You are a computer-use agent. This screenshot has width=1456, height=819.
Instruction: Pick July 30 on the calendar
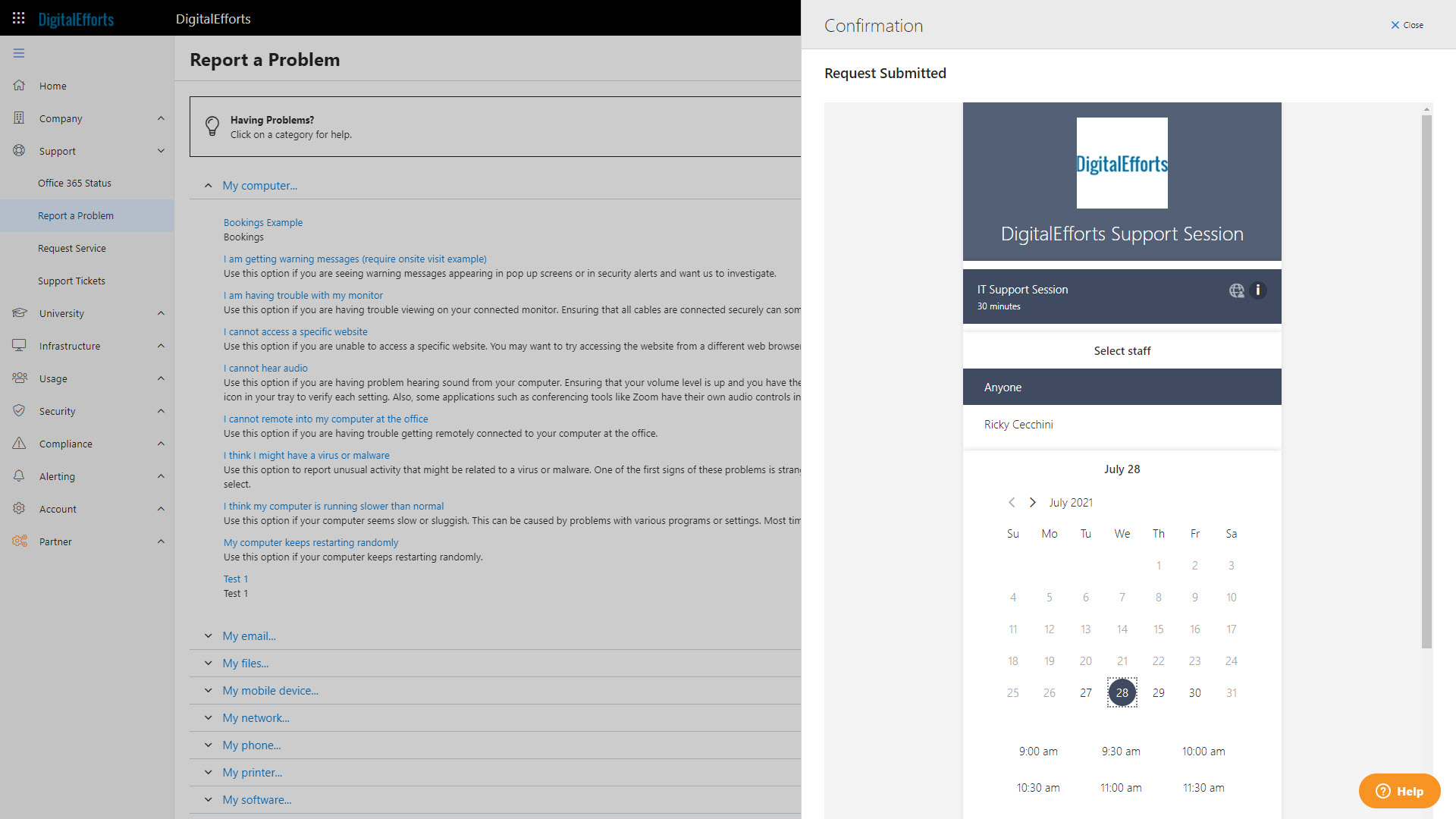1195,692
